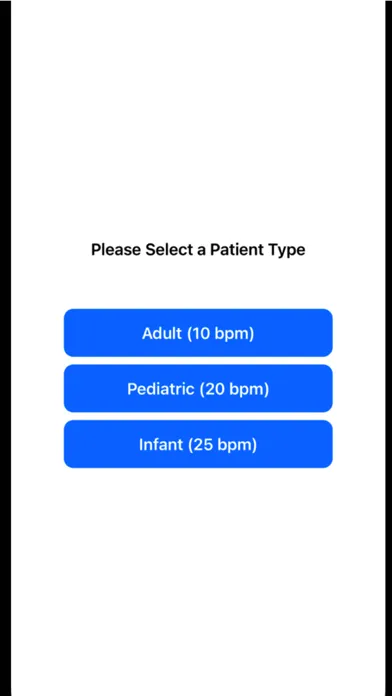Viewport: 392px width, 696px height.
Task: Click the 'Please Select a Patient Type' heading
Action: coord(198,250)
